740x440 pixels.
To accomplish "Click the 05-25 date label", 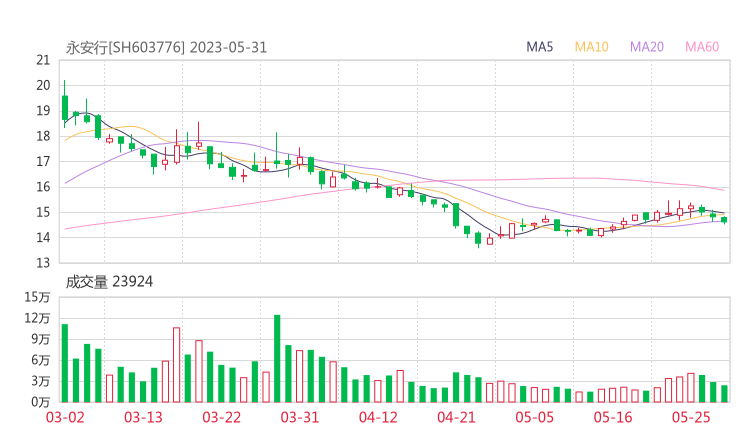I will click(691, 417).
